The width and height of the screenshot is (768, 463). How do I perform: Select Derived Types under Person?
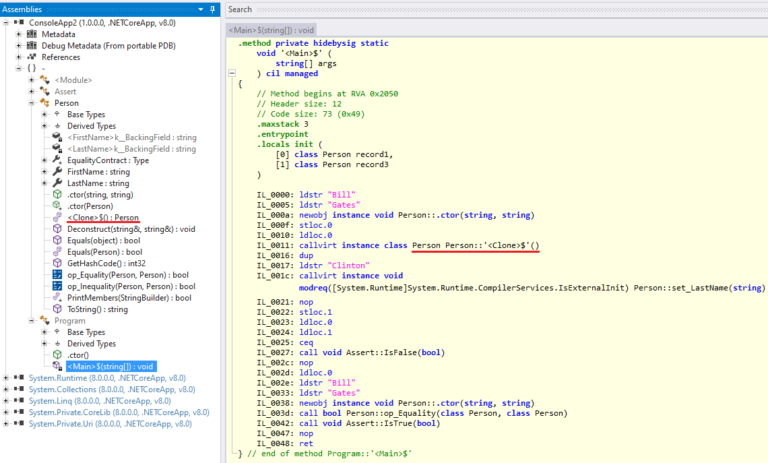91,126
